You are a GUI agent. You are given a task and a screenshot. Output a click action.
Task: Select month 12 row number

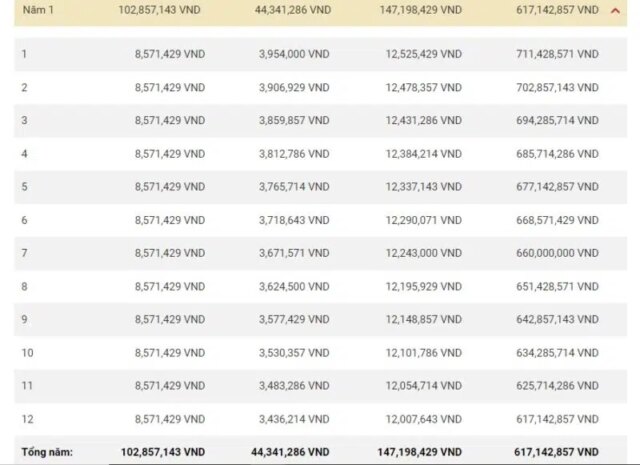pos(27,420)
